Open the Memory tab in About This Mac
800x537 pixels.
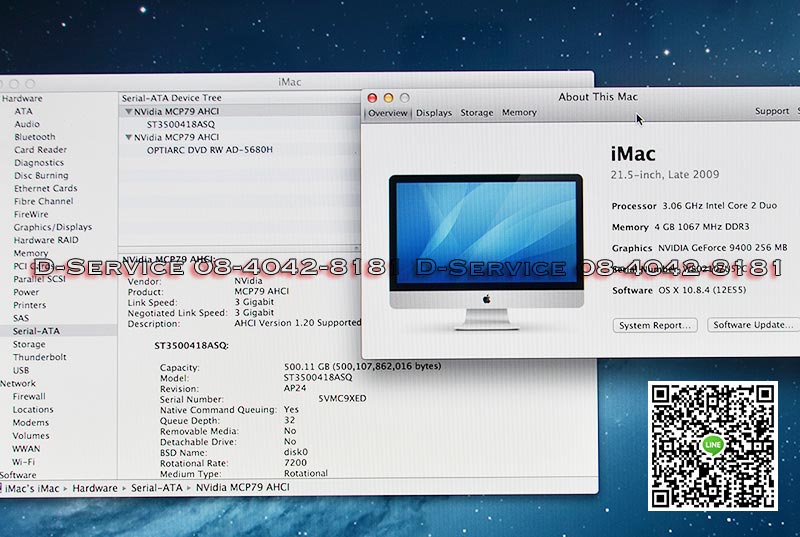(519, 112)
